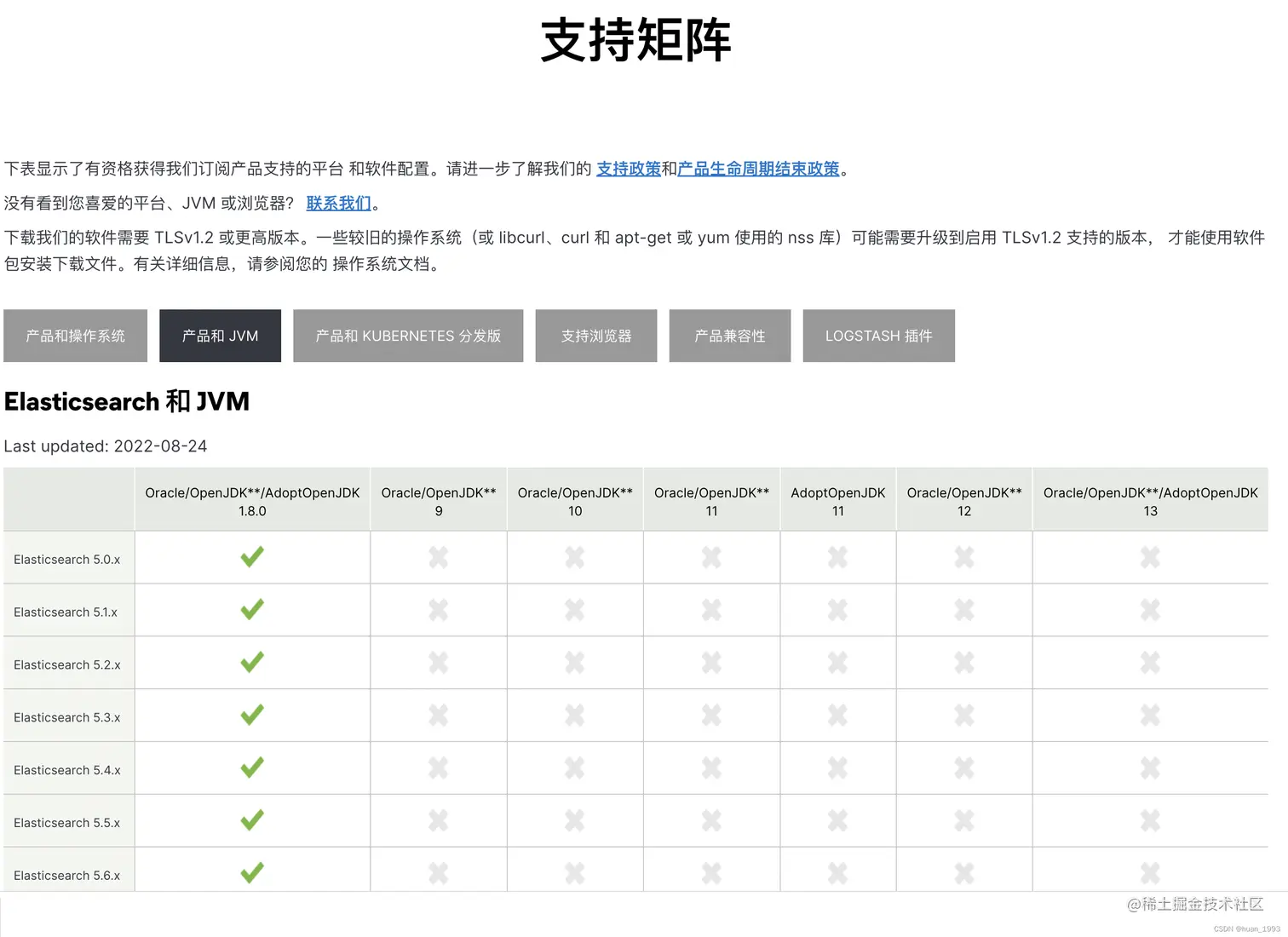The image size is (1288, 937).
Task: Click the checkmark in the Elasticsearch 5.3.x row
Action: [x=252, y=716]
